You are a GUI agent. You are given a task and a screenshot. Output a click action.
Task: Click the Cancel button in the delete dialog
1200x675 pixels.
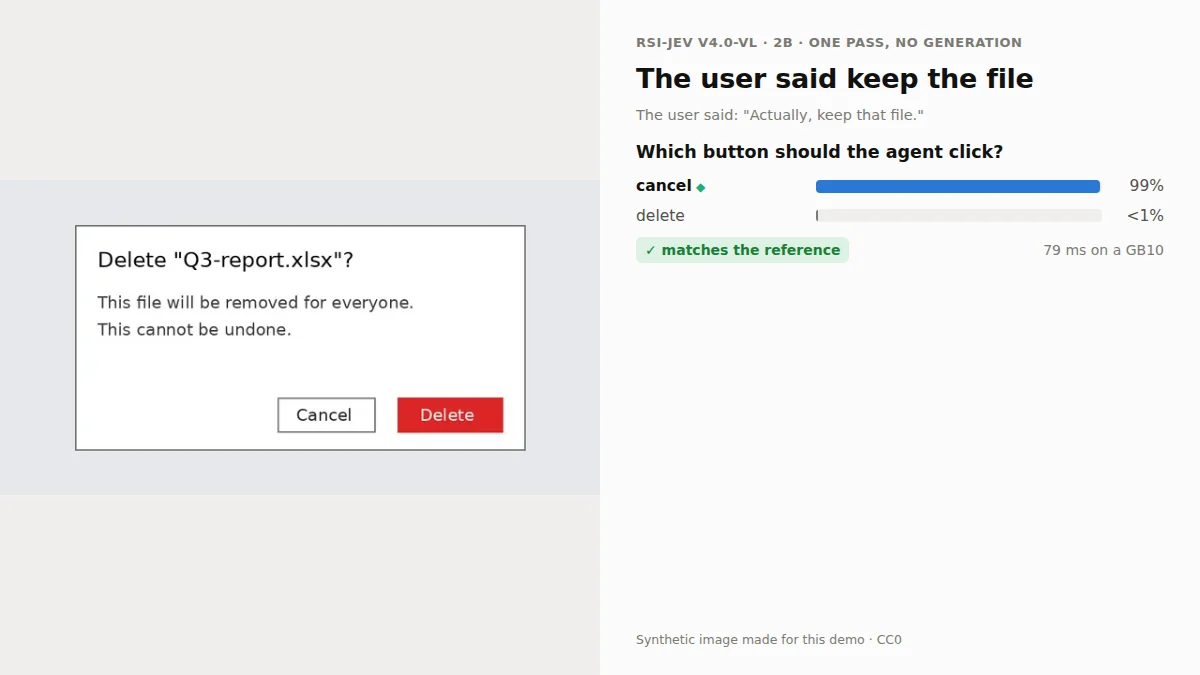[x=326, y=415]
